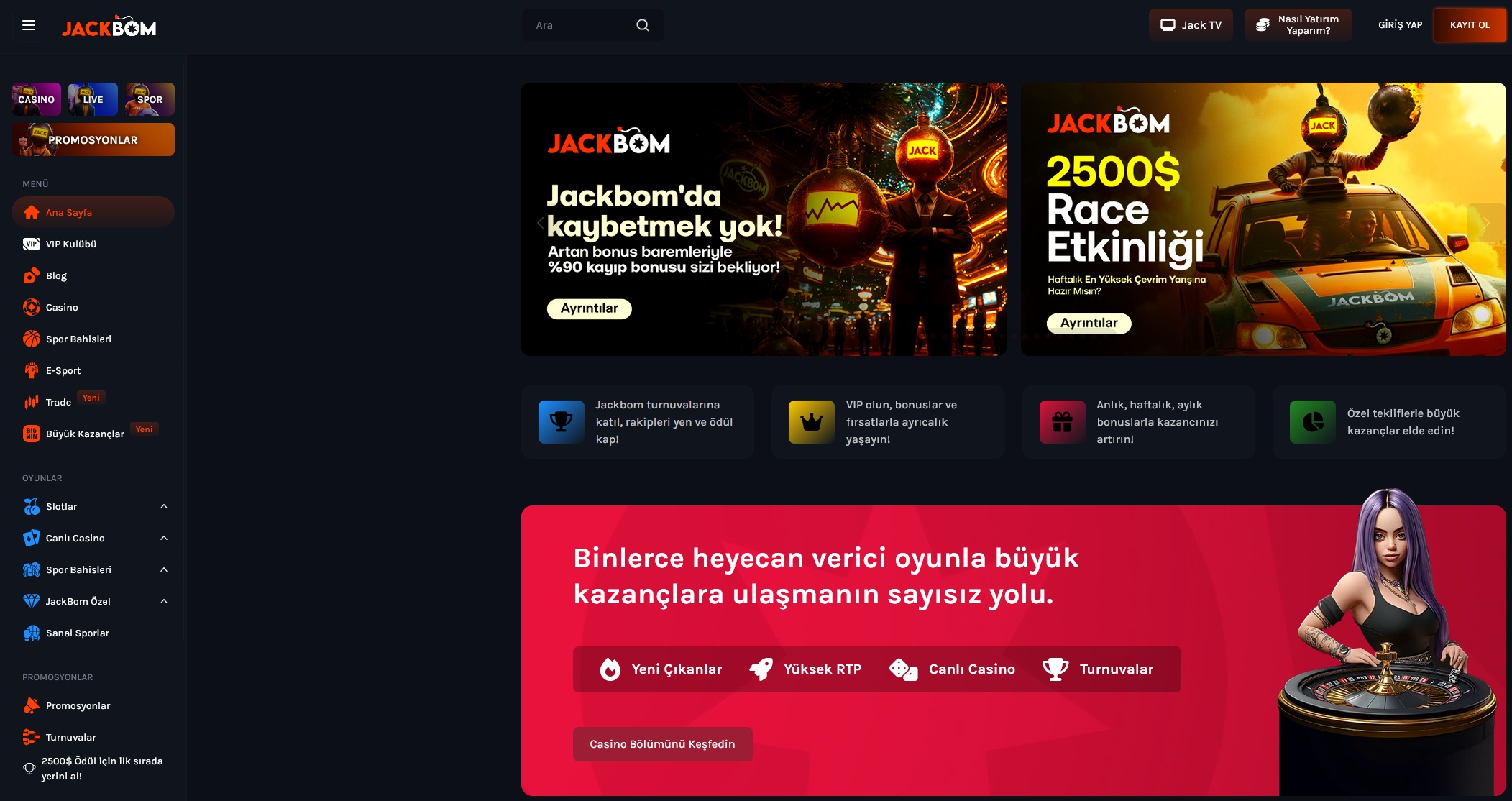Select the SPOR category tab
This screenshot has height=801, width=1512.
(150, 99)
